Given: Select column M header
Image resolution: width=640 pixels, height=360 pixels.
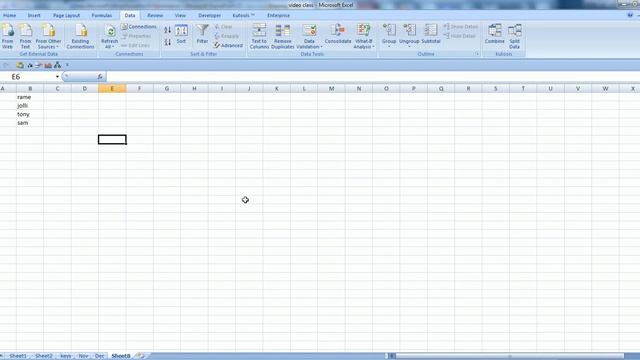Looking at the screenshot, I should pyautogui.click(x=331, y=89).
